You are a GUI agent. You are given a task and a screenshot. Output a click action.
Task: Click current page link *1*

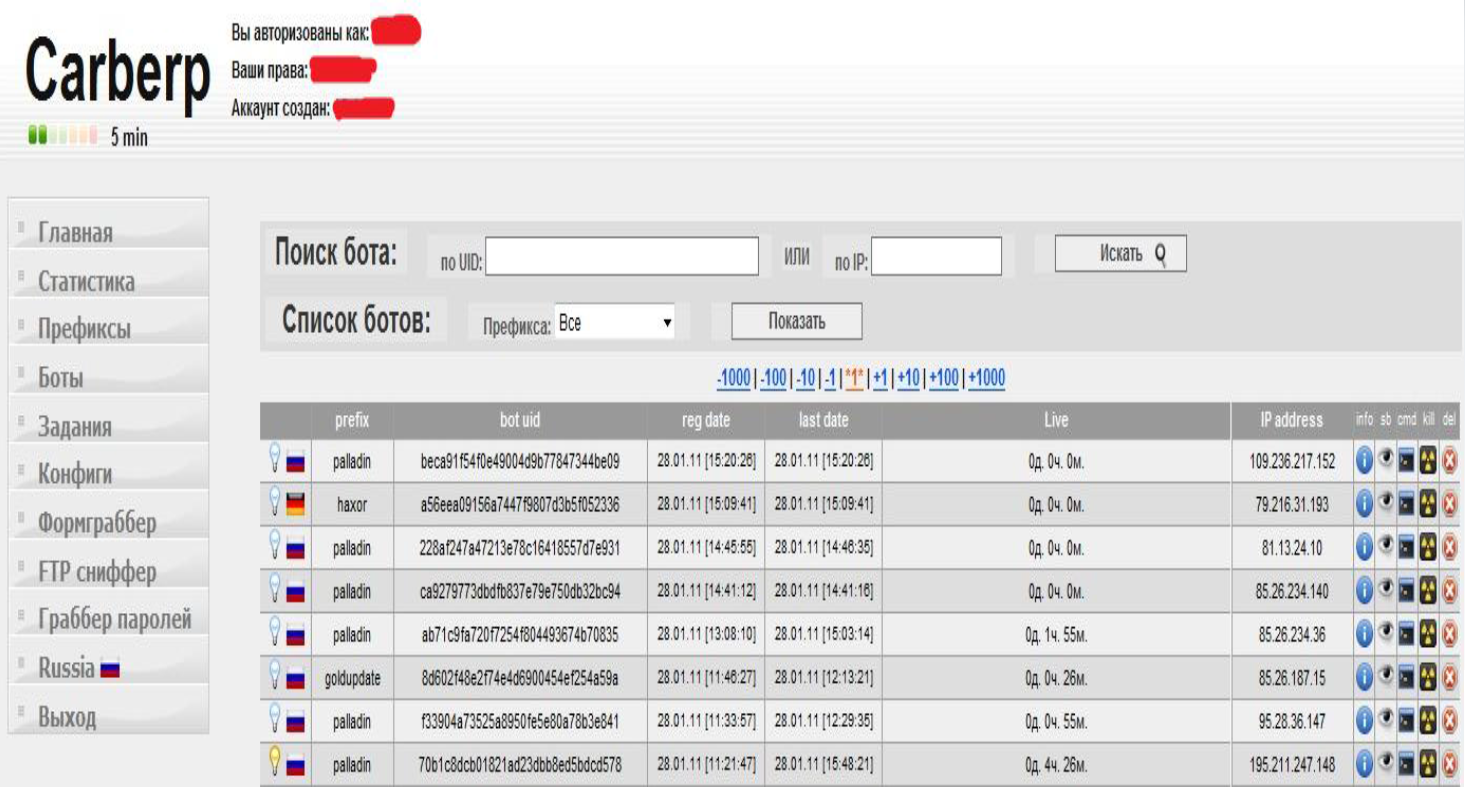pyautogui.click(x=854, y=379)
